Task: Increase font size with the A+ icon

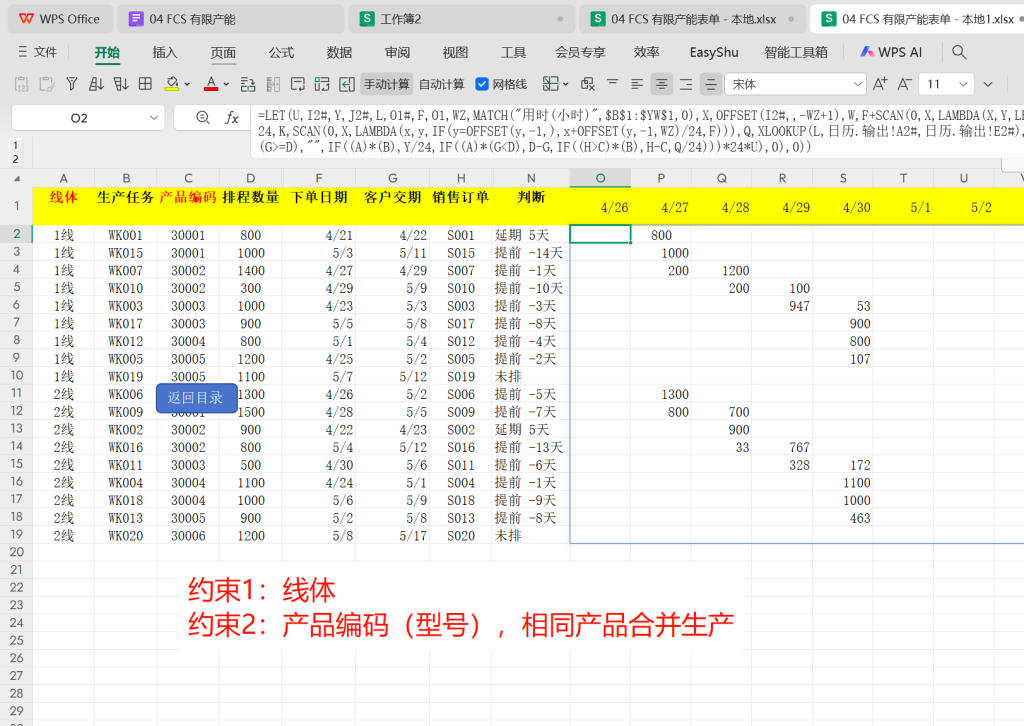Action: (880, 84)
